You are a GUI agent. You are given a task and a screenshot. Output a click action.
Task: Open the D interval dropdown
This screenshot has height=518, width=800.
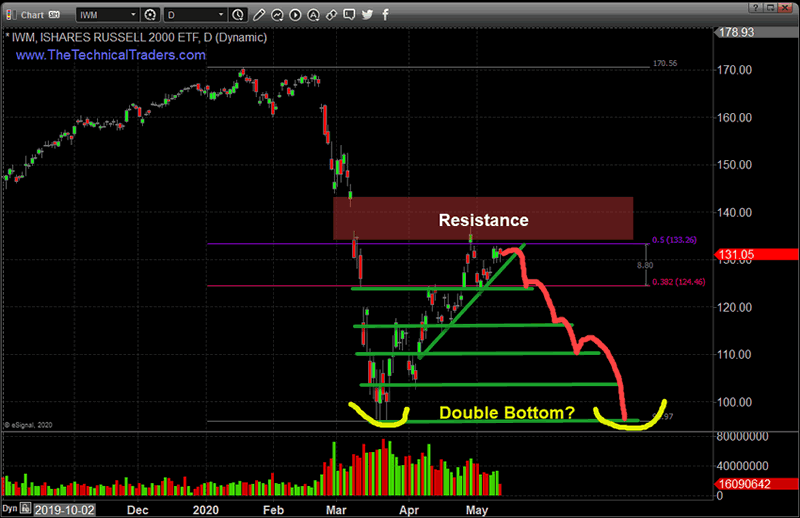pyautogui.click(x=195, y=15)
